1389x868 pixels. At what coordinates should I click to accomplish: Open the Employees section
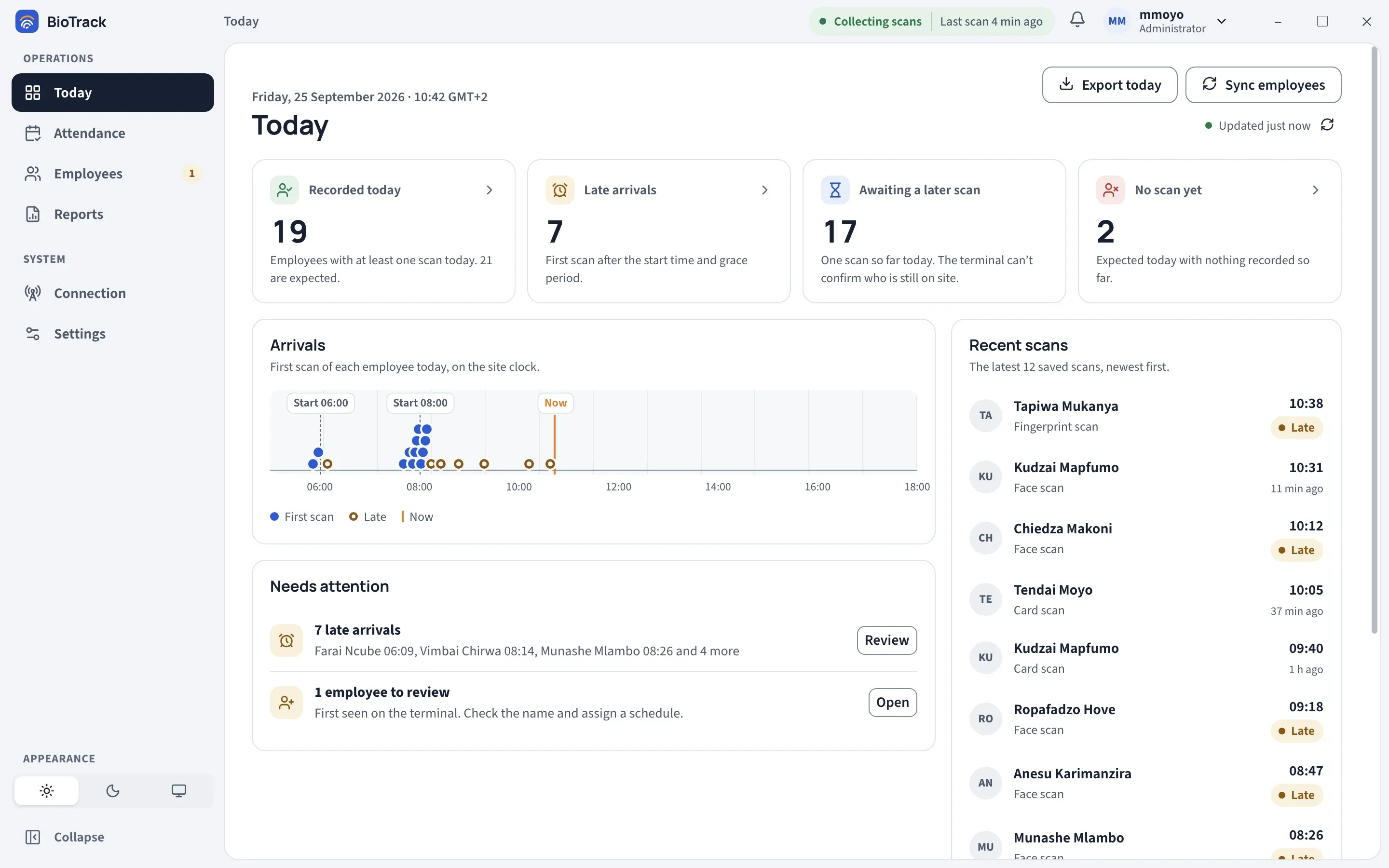click(112, 174)
